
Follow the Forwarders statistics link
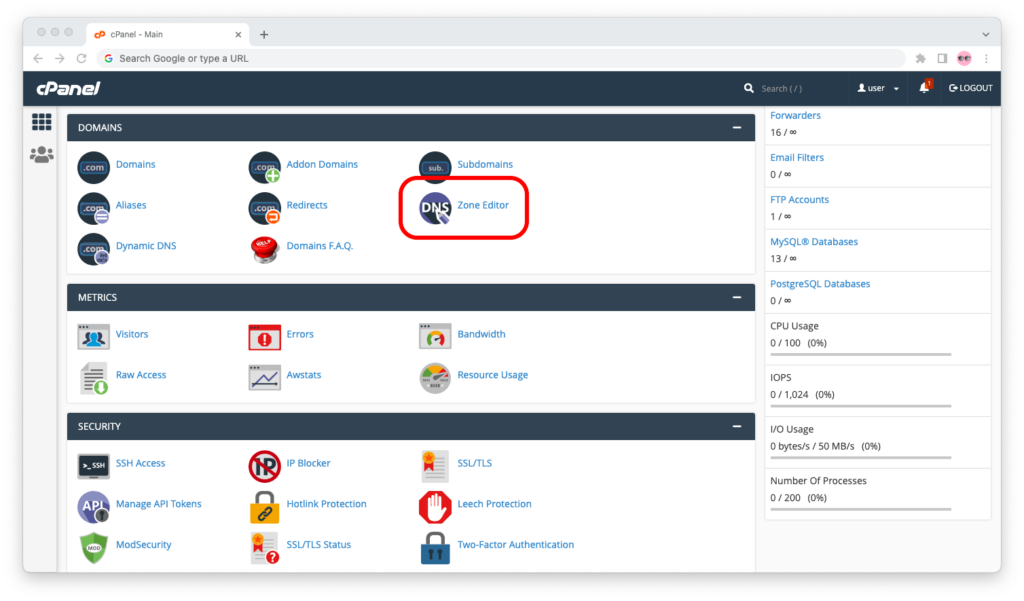[x=795, y=116]
